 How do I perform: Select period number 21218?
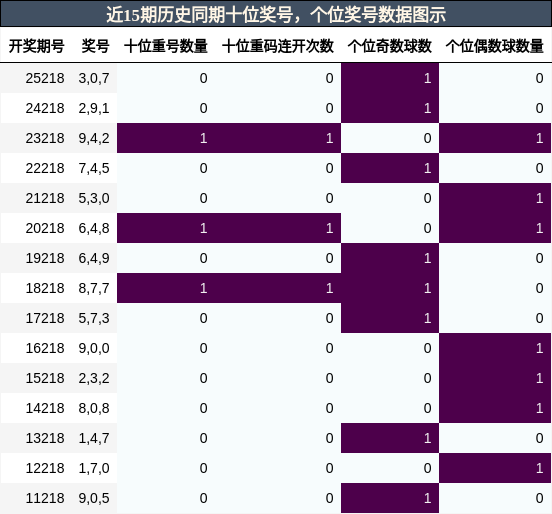(45, 198)
